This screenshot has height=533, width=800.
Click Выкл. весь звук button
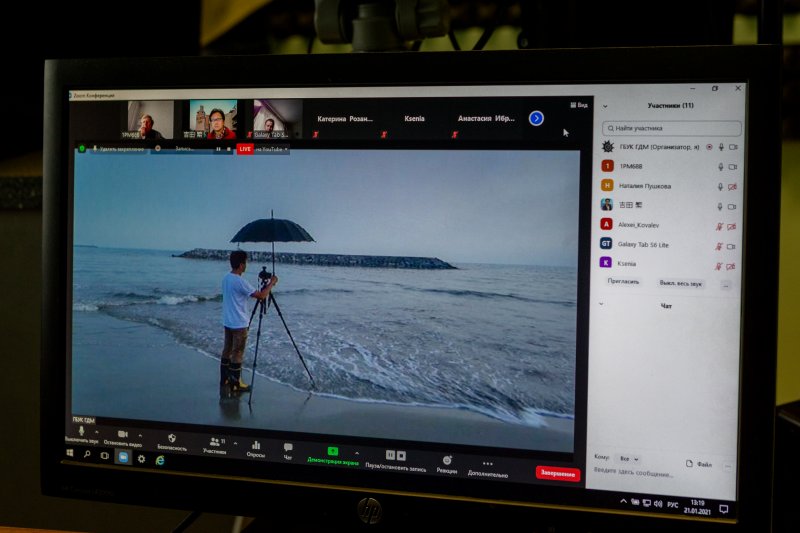[681, 283]
